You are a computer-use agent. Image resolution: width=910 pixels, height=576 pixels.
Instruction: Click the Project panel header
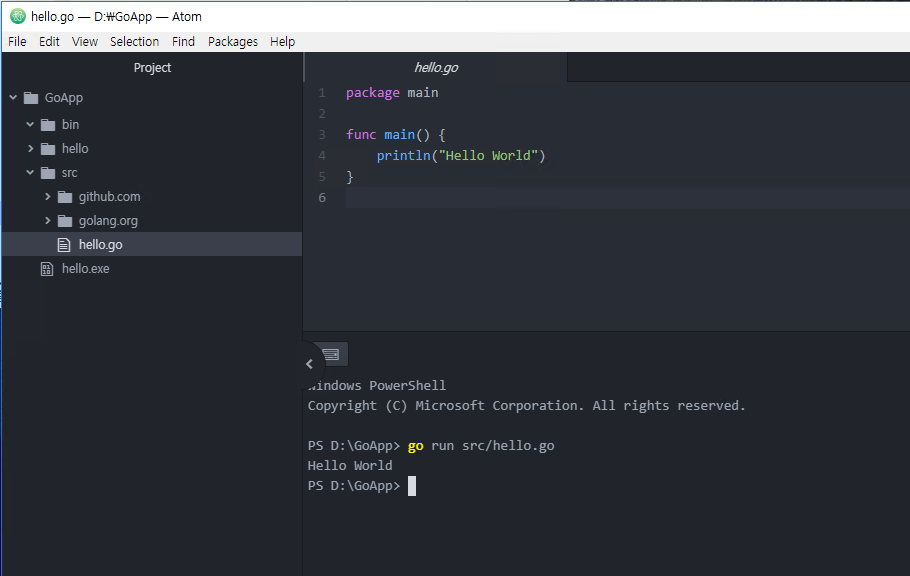click(x=152, y=68)
